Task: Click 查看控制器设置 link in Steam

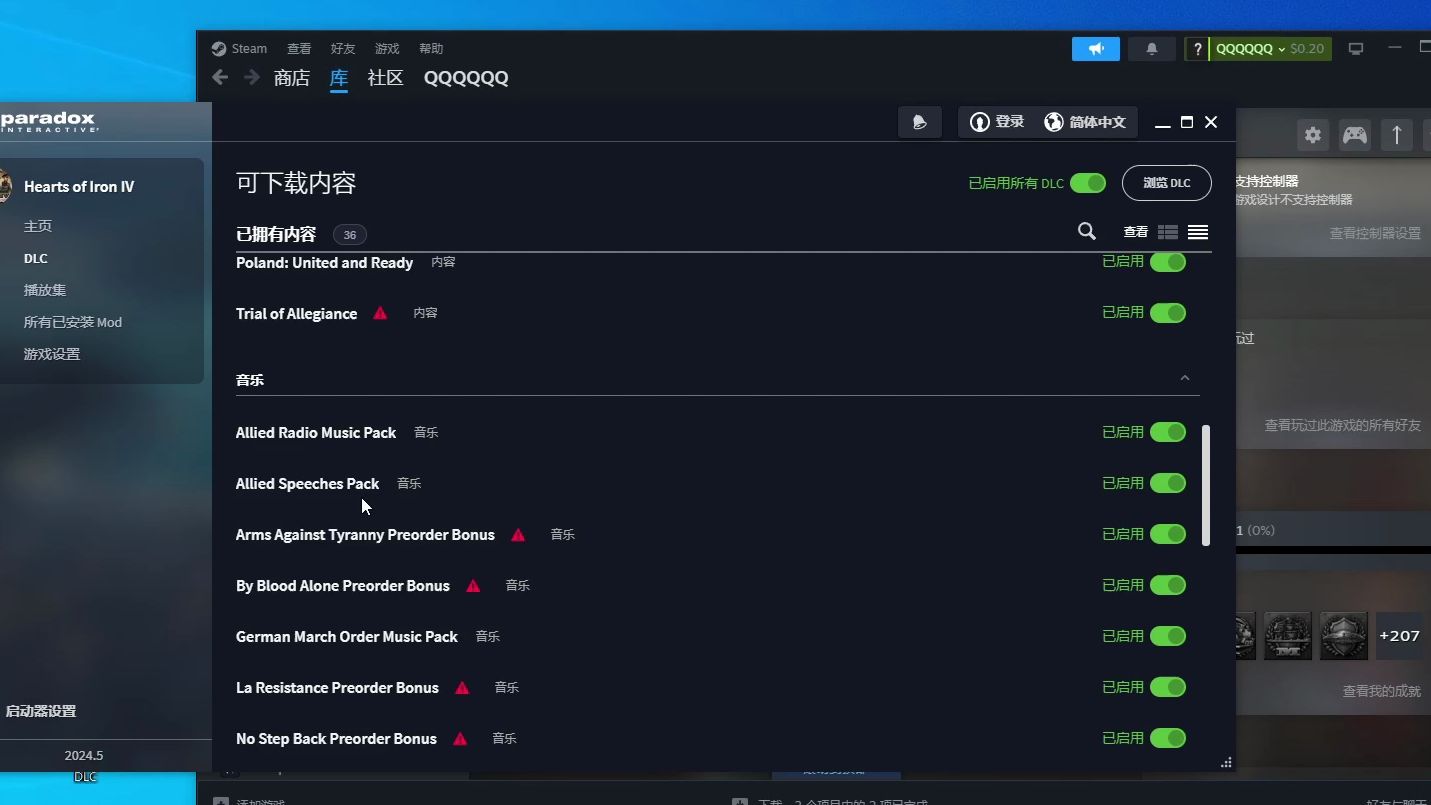Action: click(x=1375, y=233)
